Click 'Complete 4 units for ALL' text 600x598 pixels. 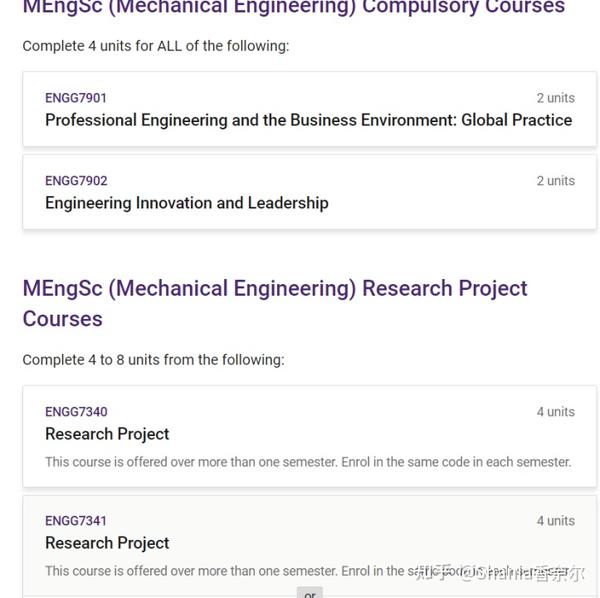click(156, 46)
